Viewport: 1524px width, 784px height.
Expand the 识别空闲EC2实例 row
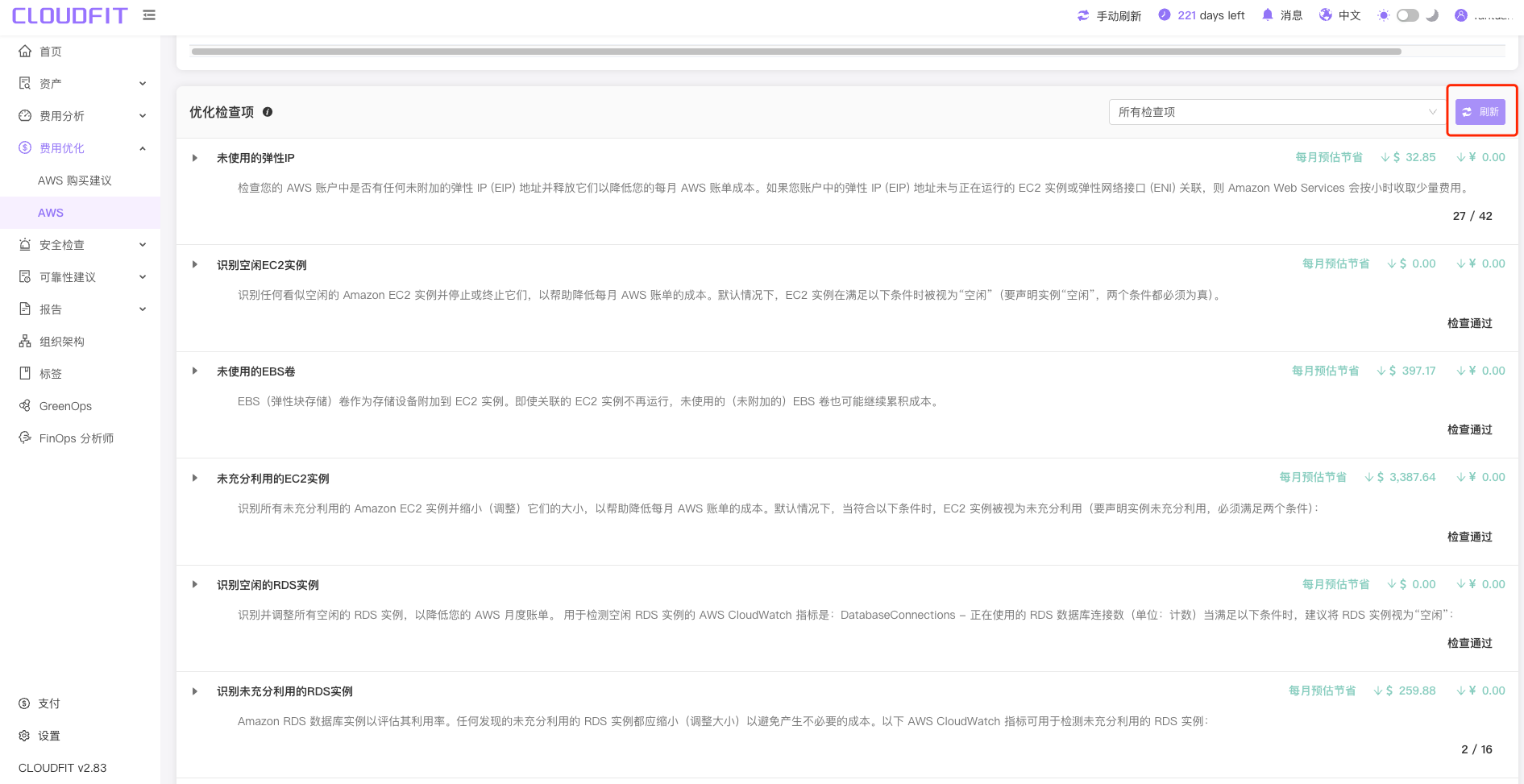pyautogui.click(x=195, y=264)
